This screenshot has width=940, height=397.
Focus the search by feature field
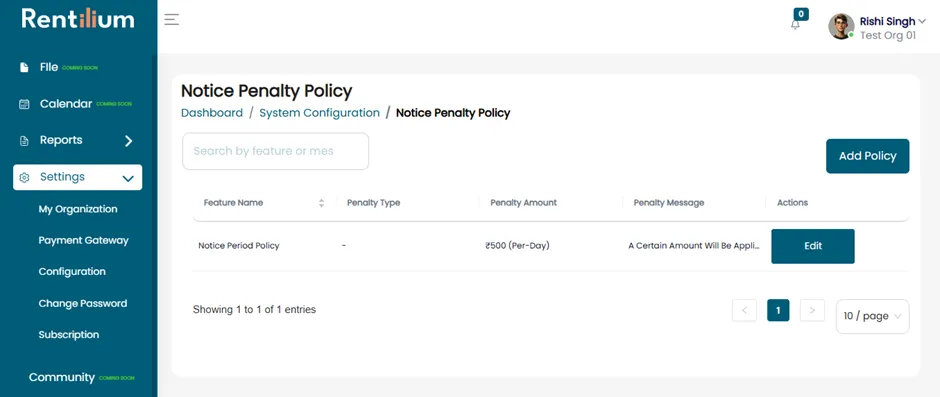pyautogui.click(x=276, y=151)
